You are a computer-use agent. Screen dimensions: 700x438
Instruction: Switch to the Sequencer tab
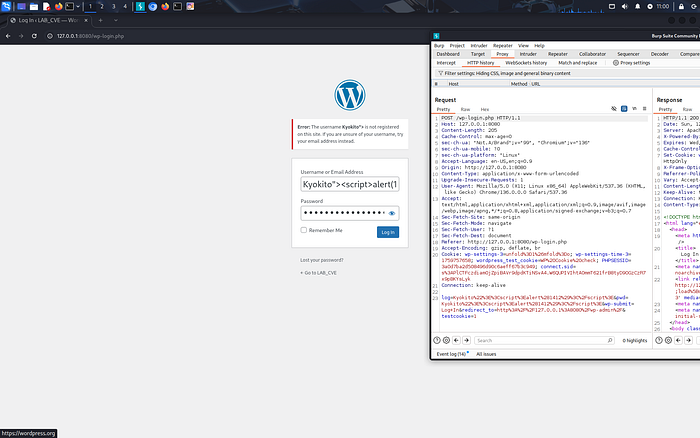tap(628, 54)
